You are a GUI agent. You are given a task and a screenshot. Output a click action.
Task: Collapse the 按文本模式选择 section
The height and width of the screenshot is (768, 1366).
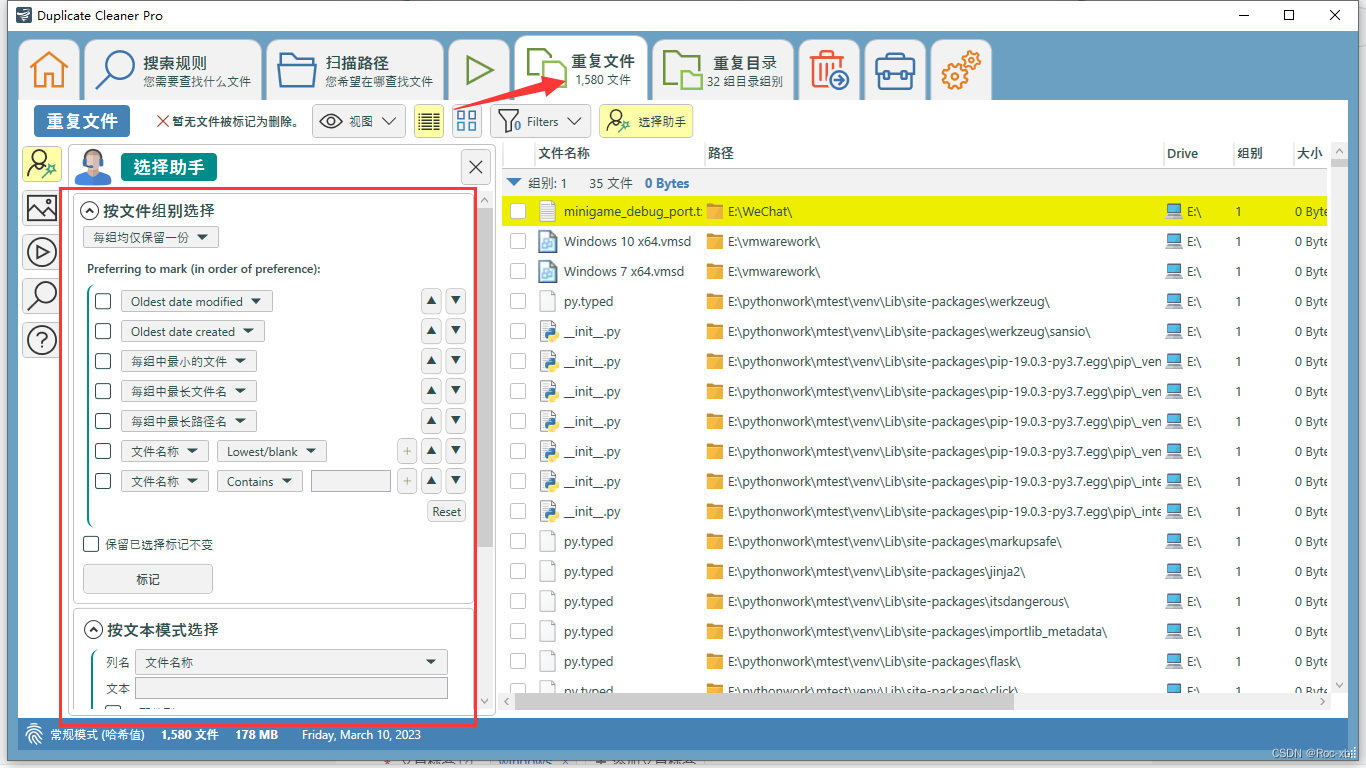pos(93,630)
